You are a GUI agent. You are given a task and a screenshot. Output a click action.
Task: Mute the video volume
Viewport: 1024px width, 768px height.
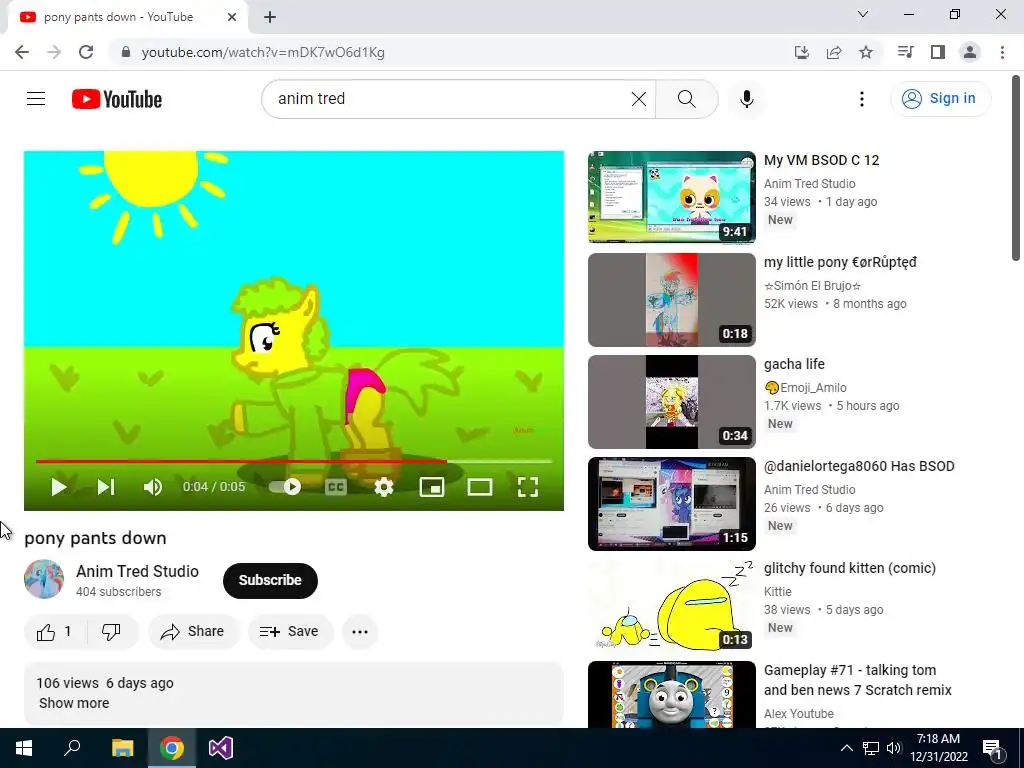coord(153,487)
